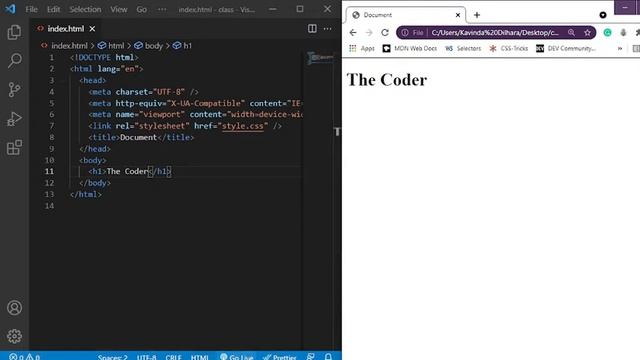640x360 pixels.
Task: Open the errors and warnings count in status bar
Action: tap(24, 357)
